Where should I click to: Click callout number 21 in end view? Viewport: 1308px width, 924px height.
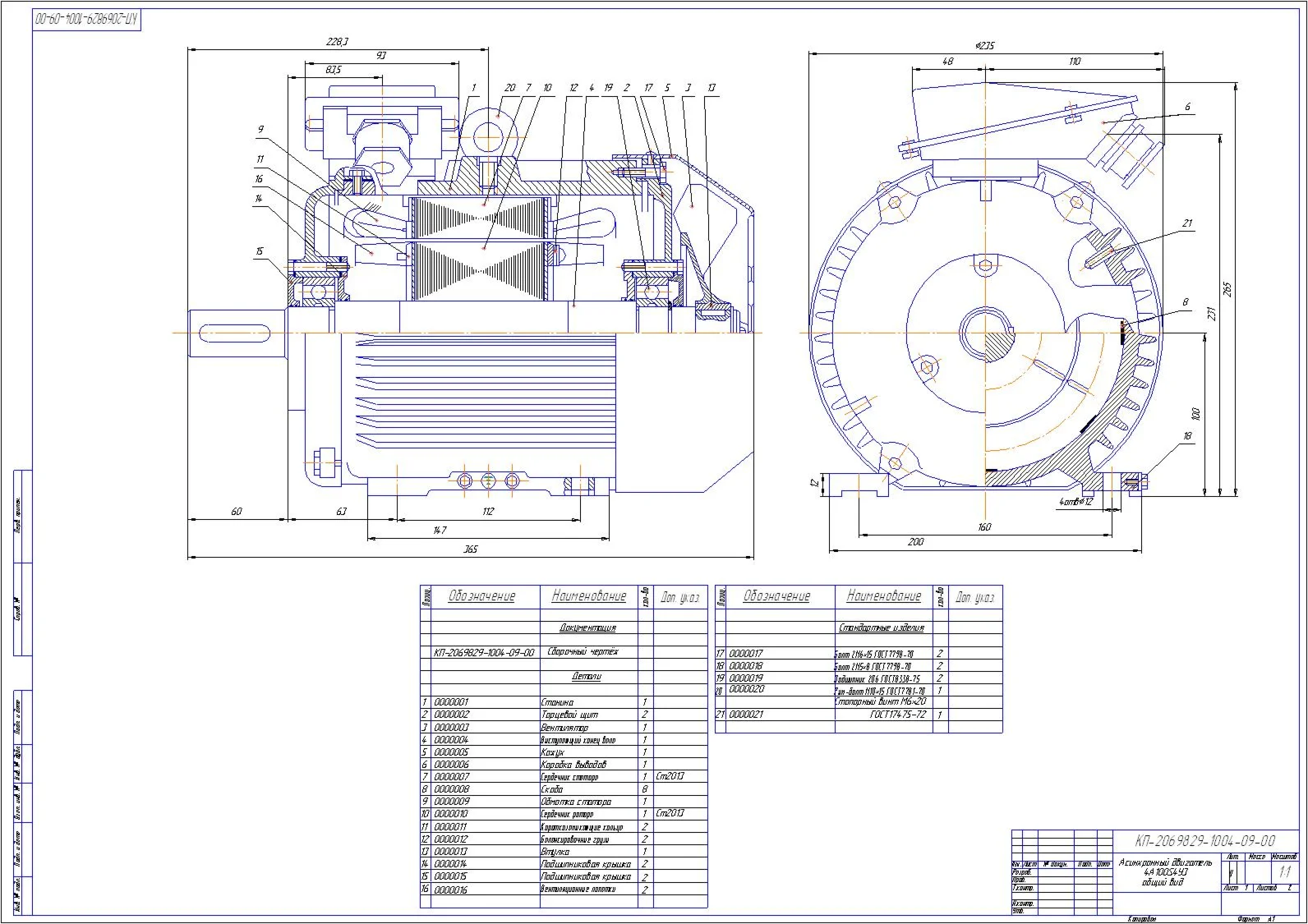point(1187,223)
